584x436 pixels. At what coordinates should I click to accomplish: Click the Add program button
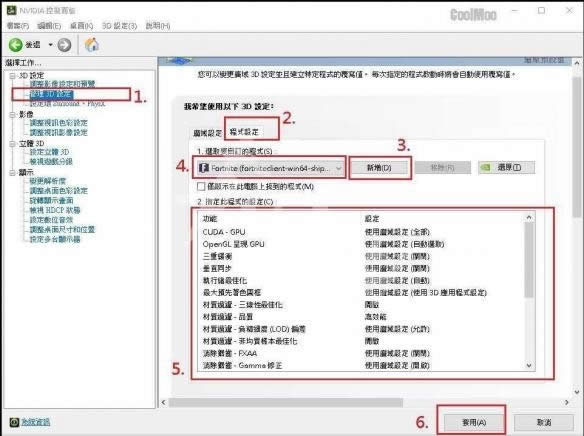point(379,168)
